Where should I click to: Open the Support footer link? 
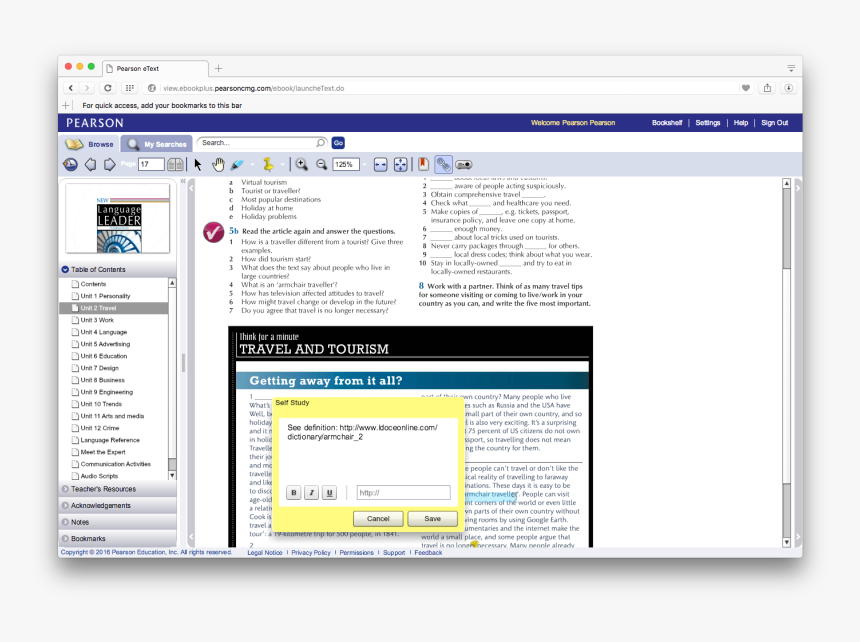click(394, 553)
